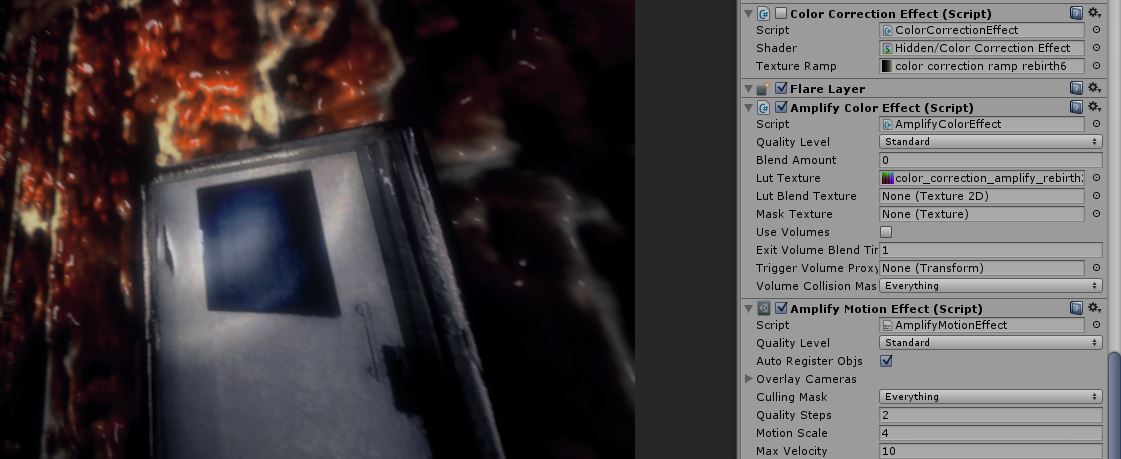The height and width of the screenshot is (459, 1121).
Task: Click the Lut Blend Texture None field
Action: click(982, 196)
